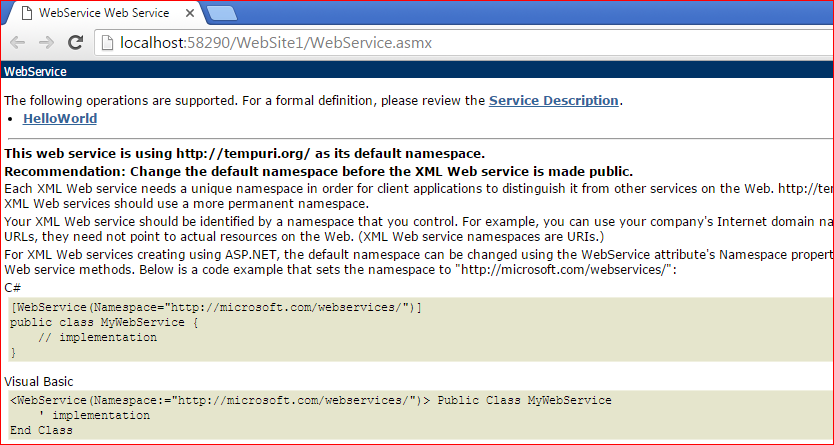Viewport: 834px width, 445px height.
Task: Click the "' implementation" Visual Basic comment
Action: tap(94, 415)
